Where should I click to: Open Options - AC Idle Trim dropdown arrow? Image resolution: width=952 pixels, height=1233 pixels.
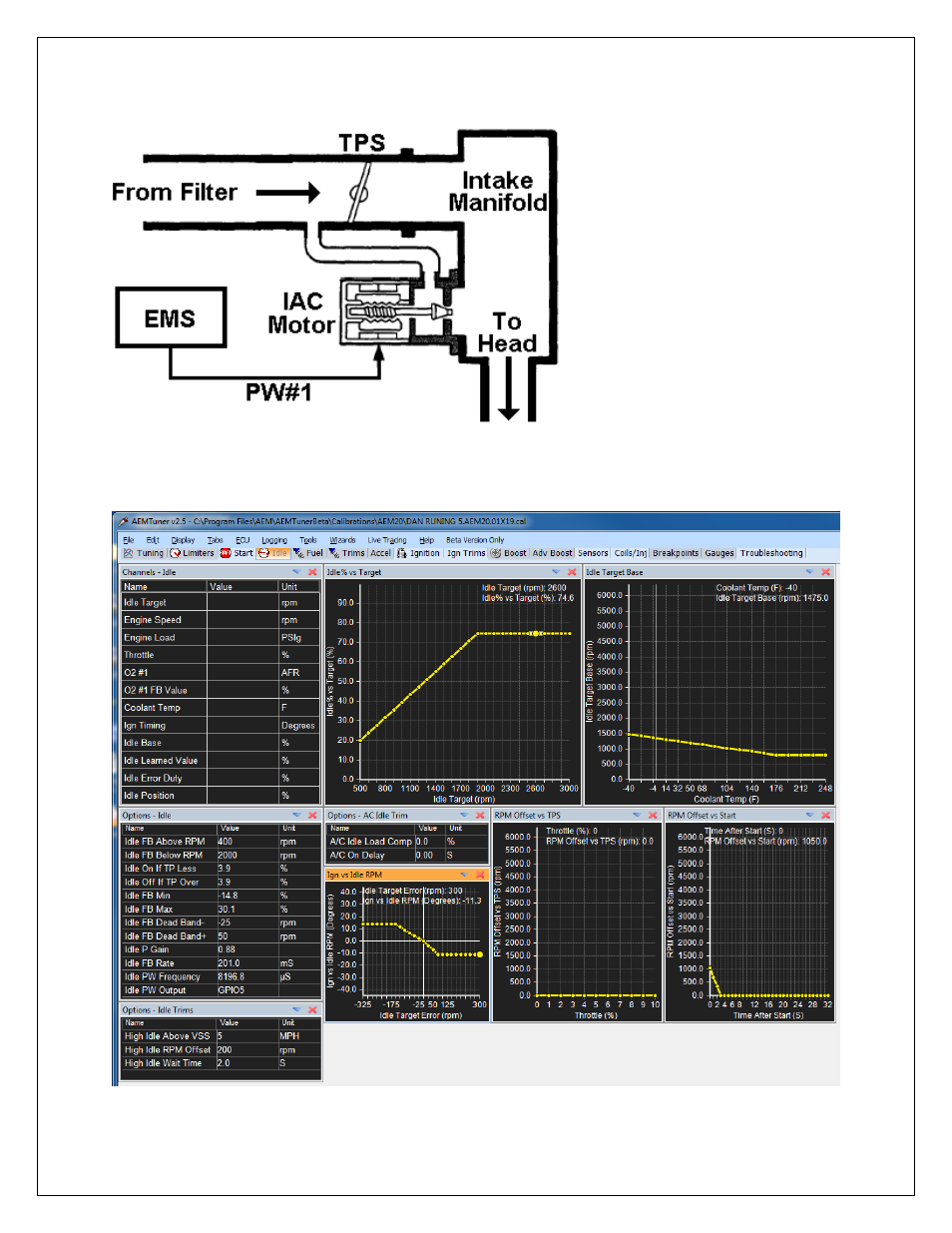[x=464, y=815]
